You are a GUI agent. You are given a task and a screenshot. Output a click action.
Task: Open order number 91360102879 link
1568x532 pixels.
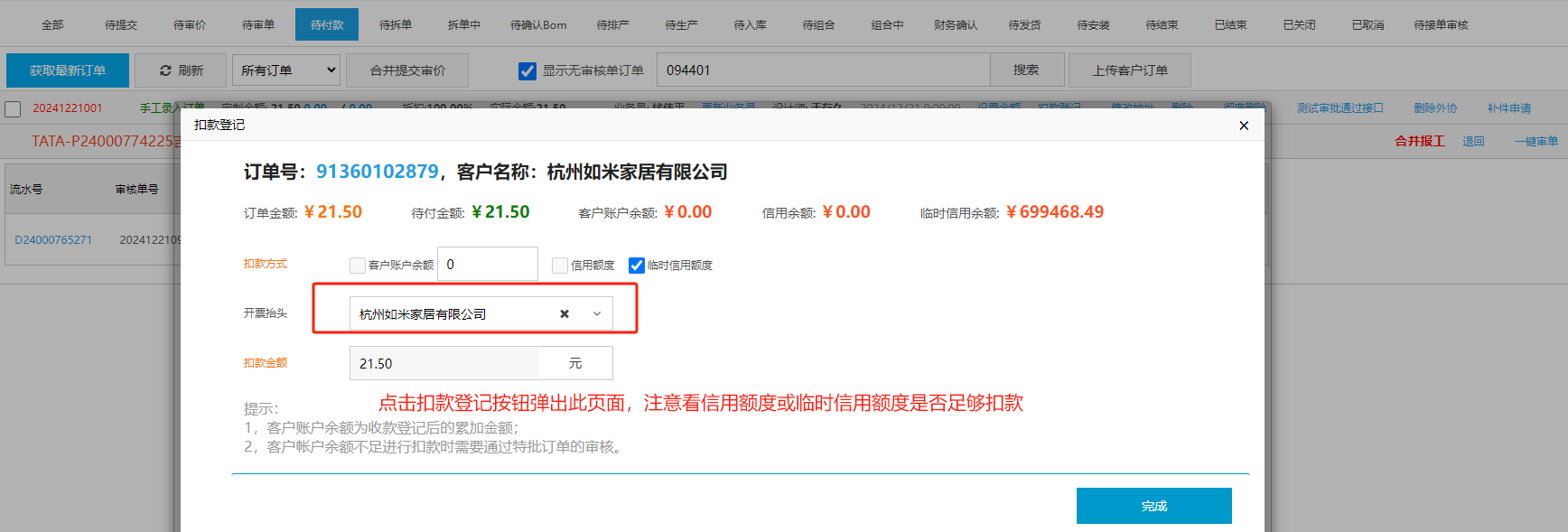pos(377,172)
